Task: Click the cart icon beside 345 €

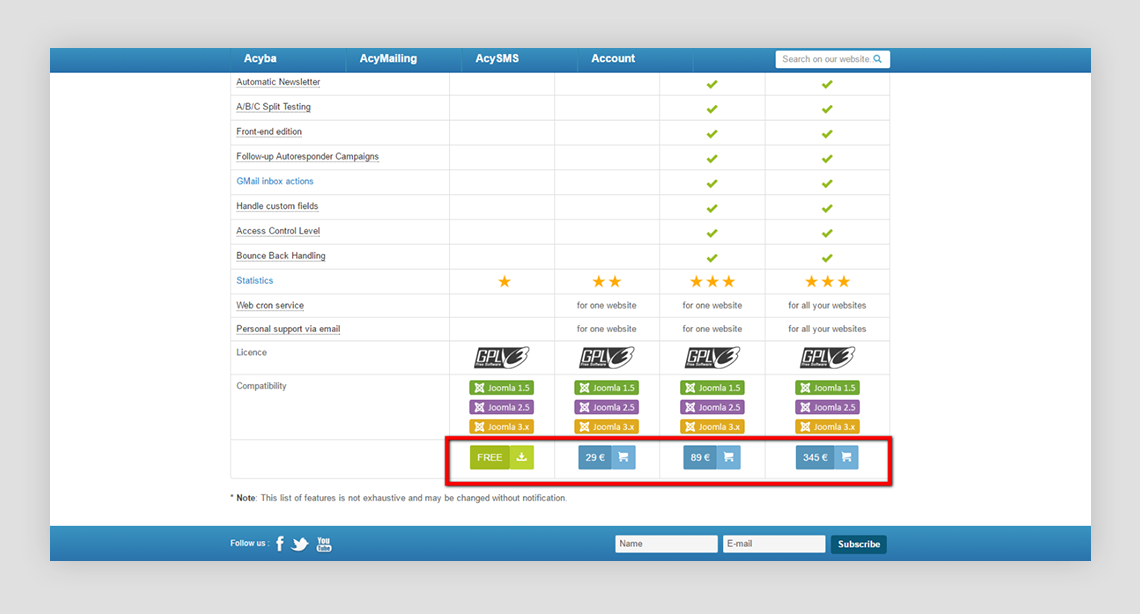Action: [x=846, y=458]
